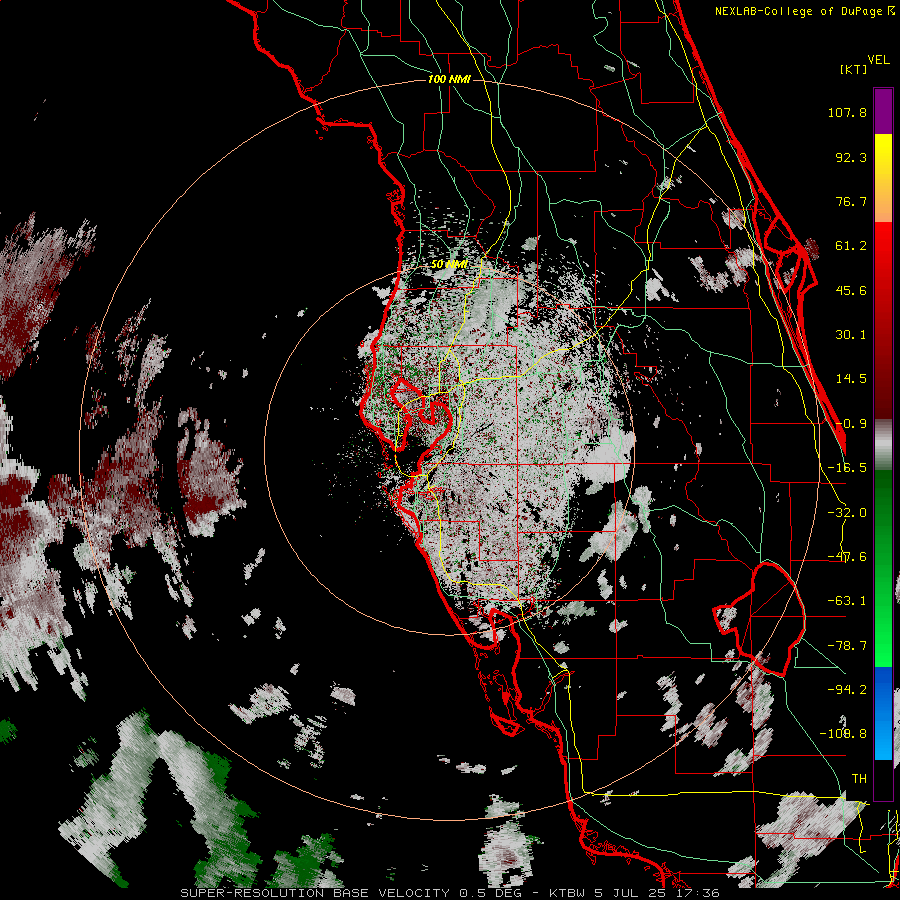This screenshot has height=900, width=900.
Task: Select the -16.5 scale value
Action: tap(847, 468)
